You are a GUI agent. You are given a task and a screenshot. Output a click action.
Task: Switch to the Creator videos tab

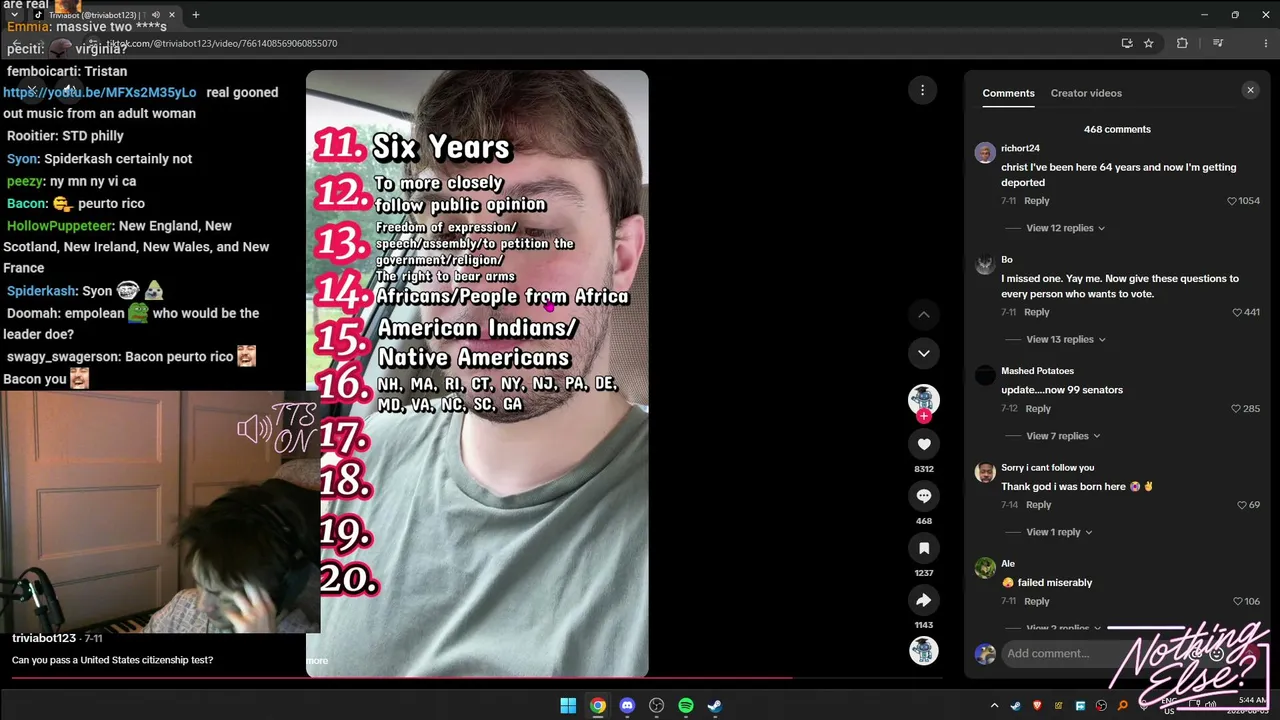[x=1086, y=93]
